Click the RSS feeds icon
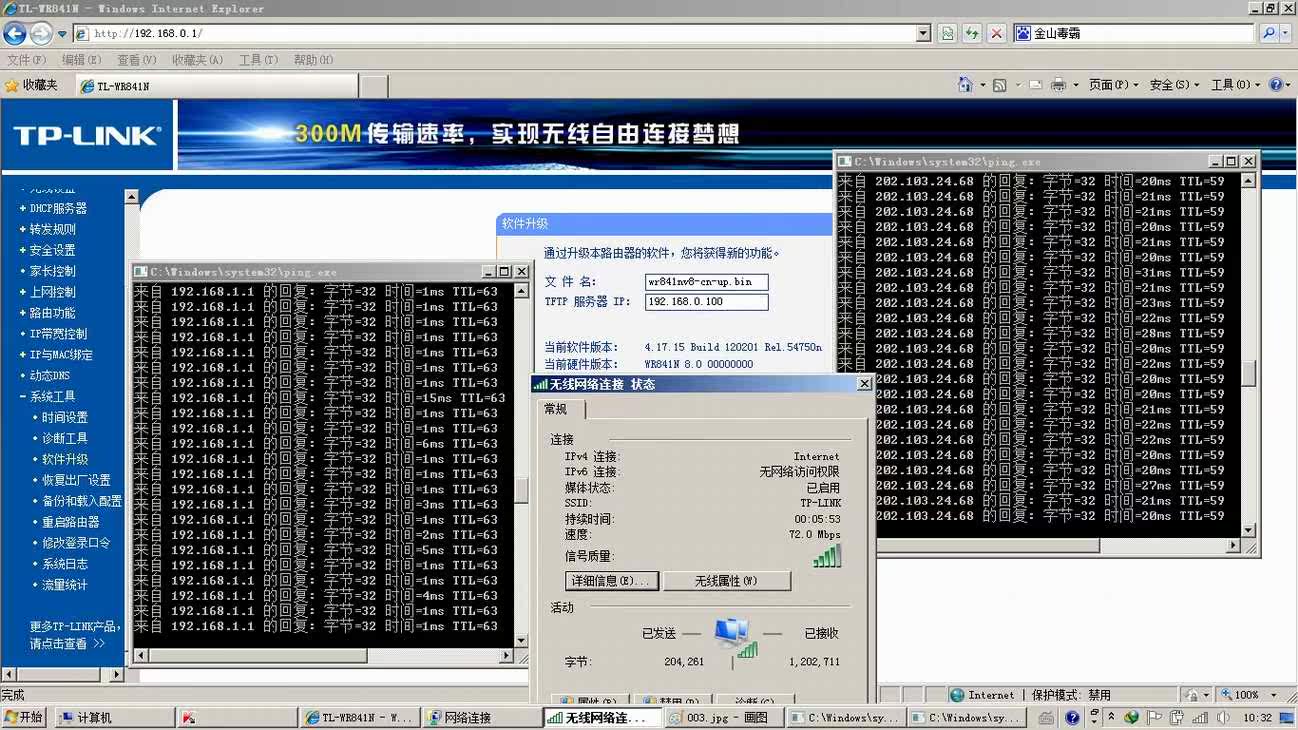The width and height of the screenshot is (1298, 730). coord(999,85)
